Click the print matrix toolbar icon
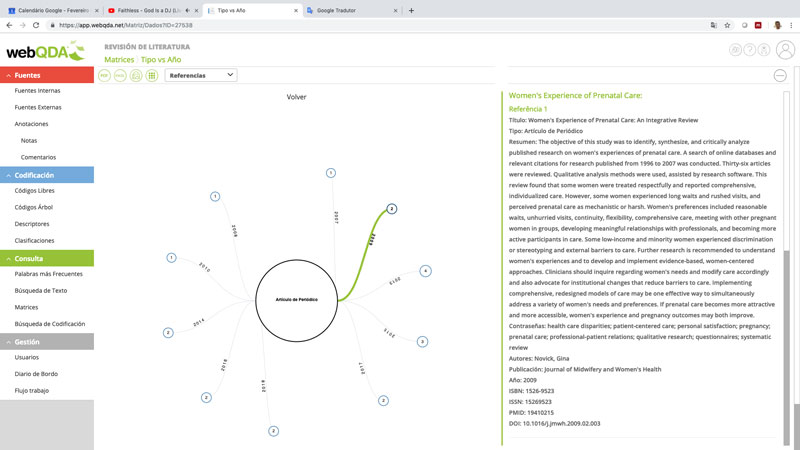The image size is (800, 450). coord(136,76)
